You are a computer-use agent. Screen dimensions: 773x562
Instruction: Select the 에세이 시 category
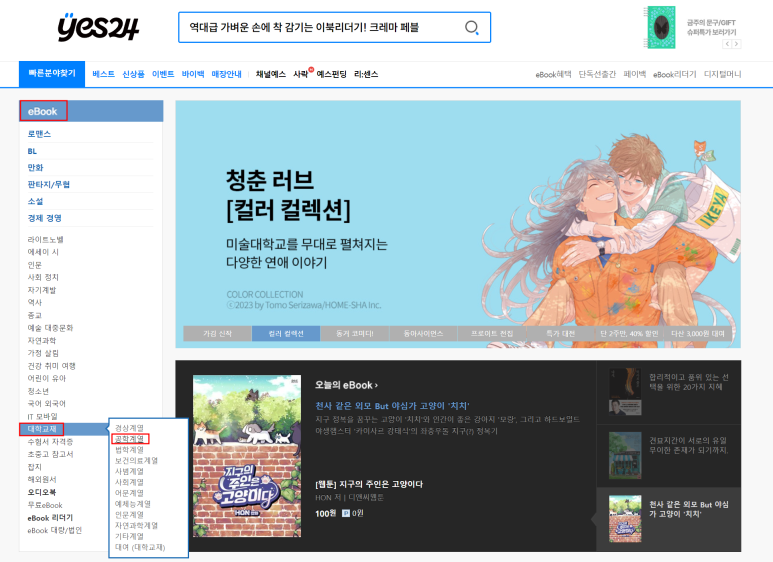pos(43,252)
